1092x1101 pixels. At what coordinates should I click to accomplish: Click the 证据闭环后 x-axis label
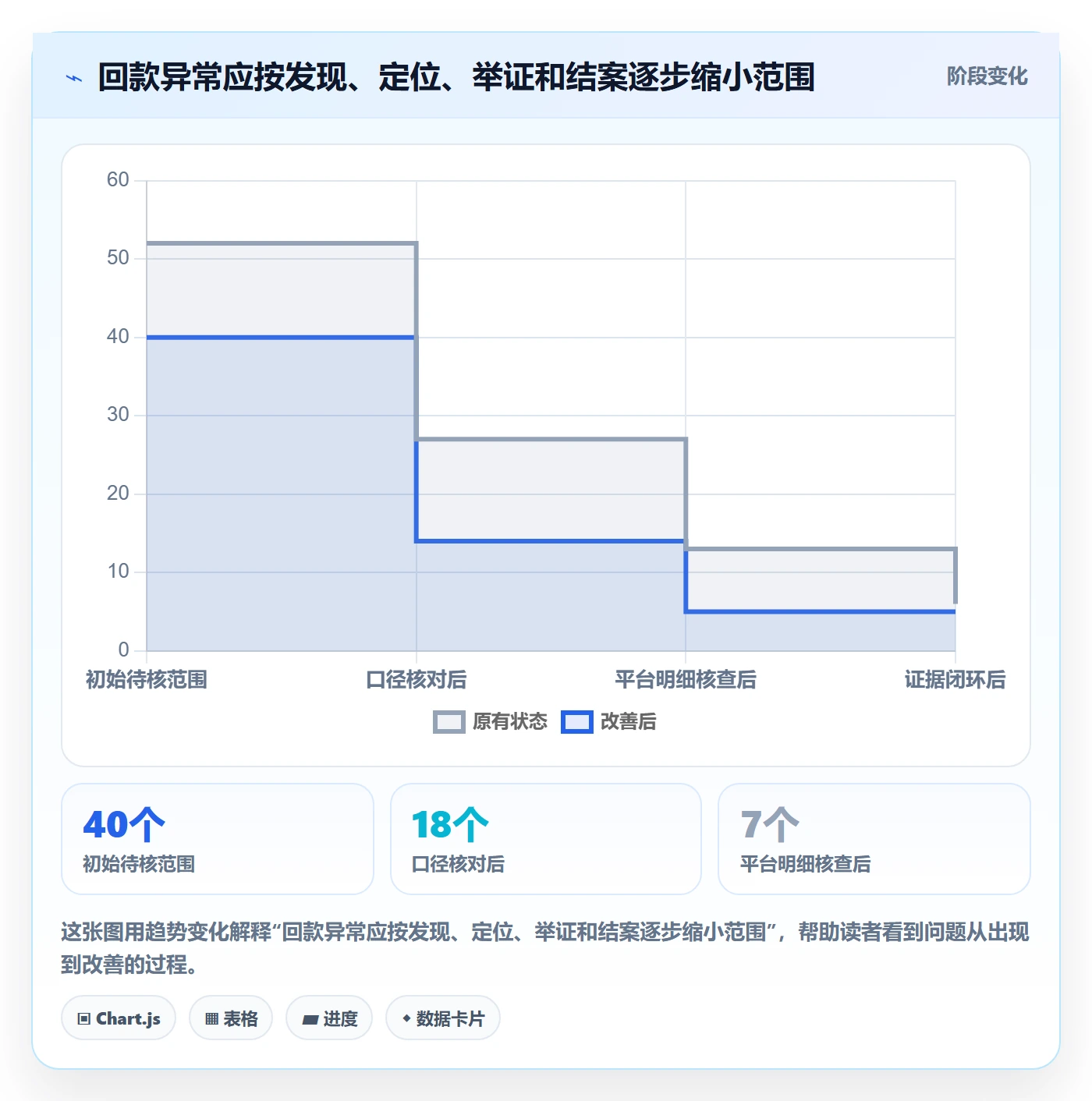955,680
